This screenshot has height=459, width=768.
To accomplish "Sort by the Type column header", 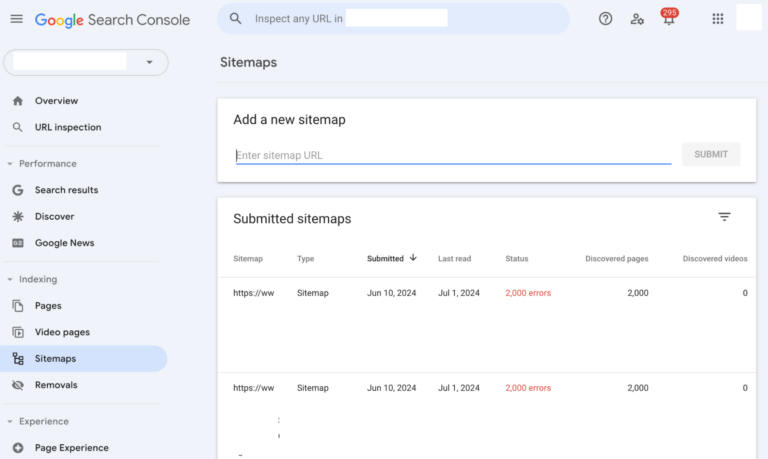I will tap(306, 259).
